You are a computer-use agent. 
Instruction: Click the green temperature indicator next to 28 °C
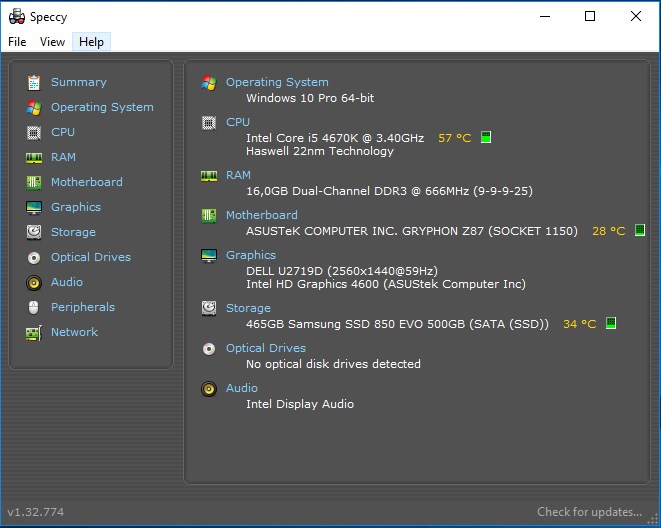click(x=640, y=230)
